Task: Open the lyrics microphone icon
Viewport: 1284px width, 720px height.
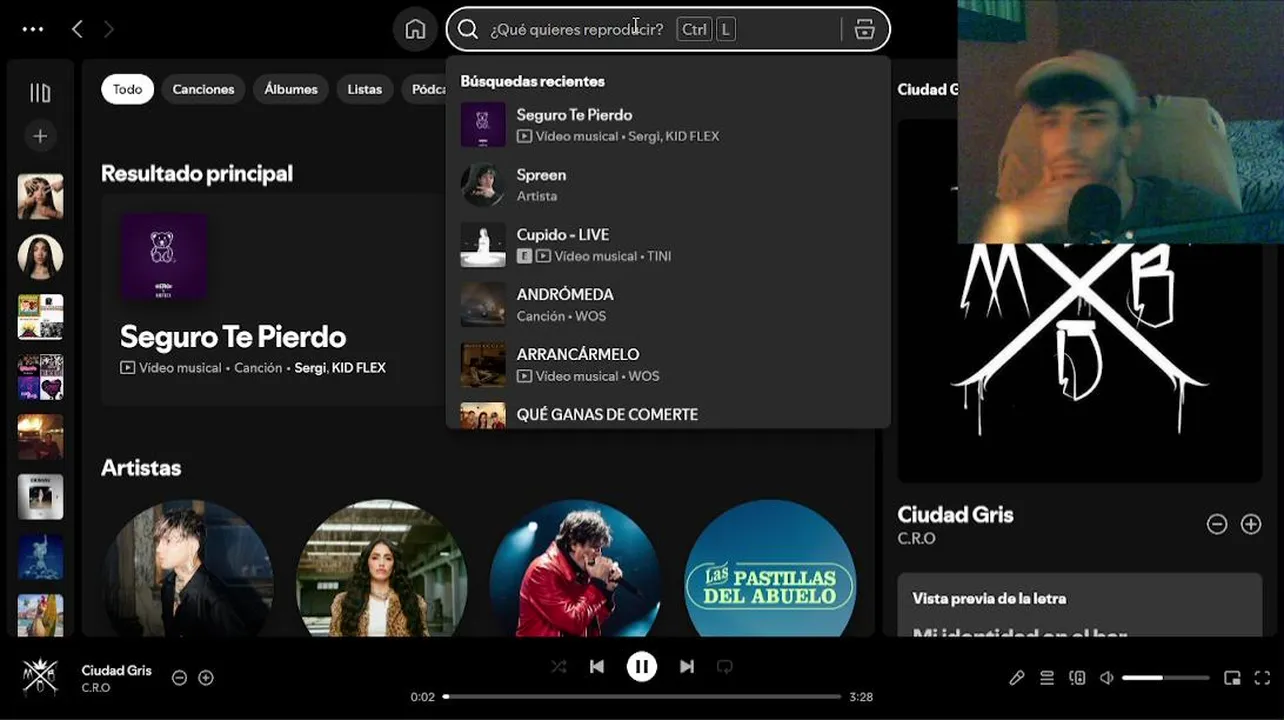Action: tap(1017, 677)
